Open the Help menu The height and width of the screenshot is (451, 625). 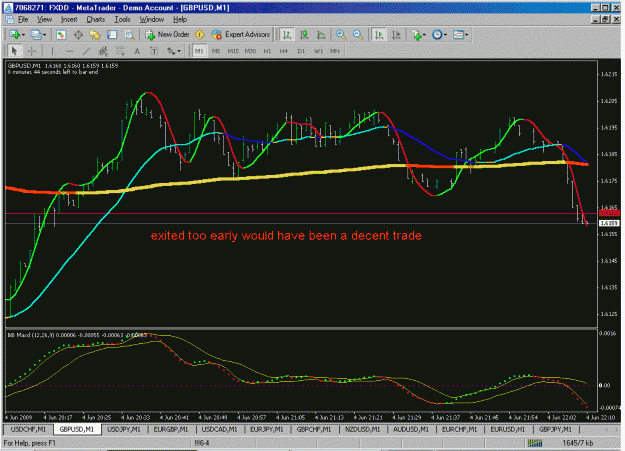coord(180,19)
